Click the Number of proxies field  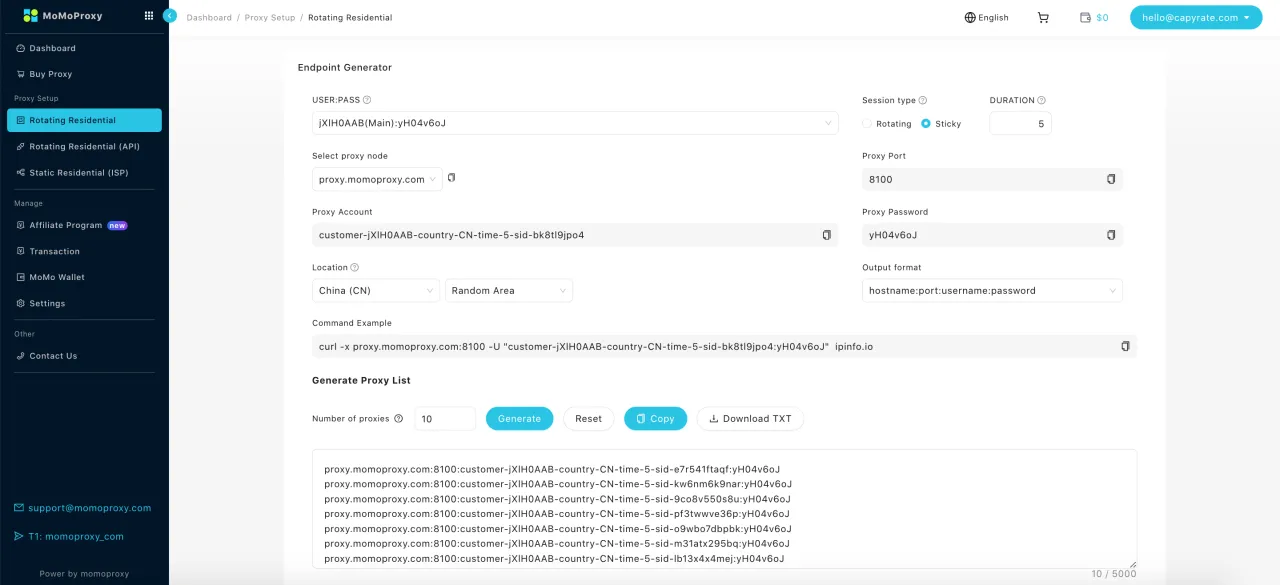click(x=445, y=419)
